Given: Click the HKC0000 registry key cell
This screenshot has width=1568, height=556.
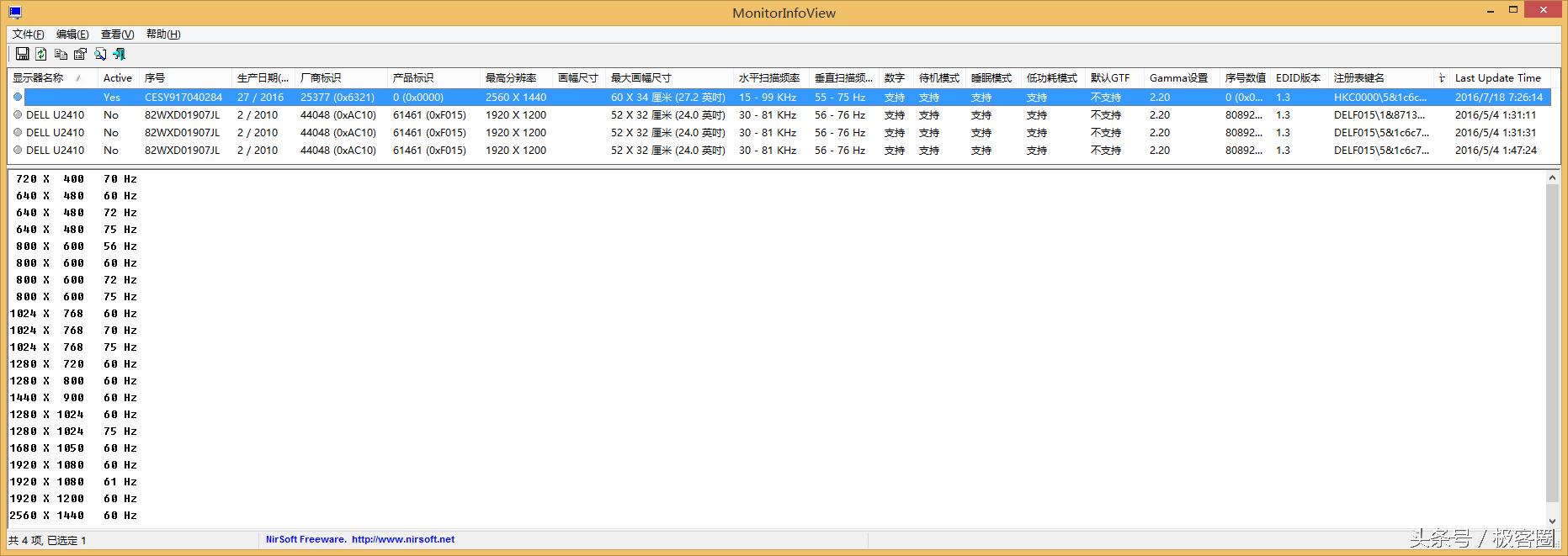Looking at the screenshot, I should 1380,98.
